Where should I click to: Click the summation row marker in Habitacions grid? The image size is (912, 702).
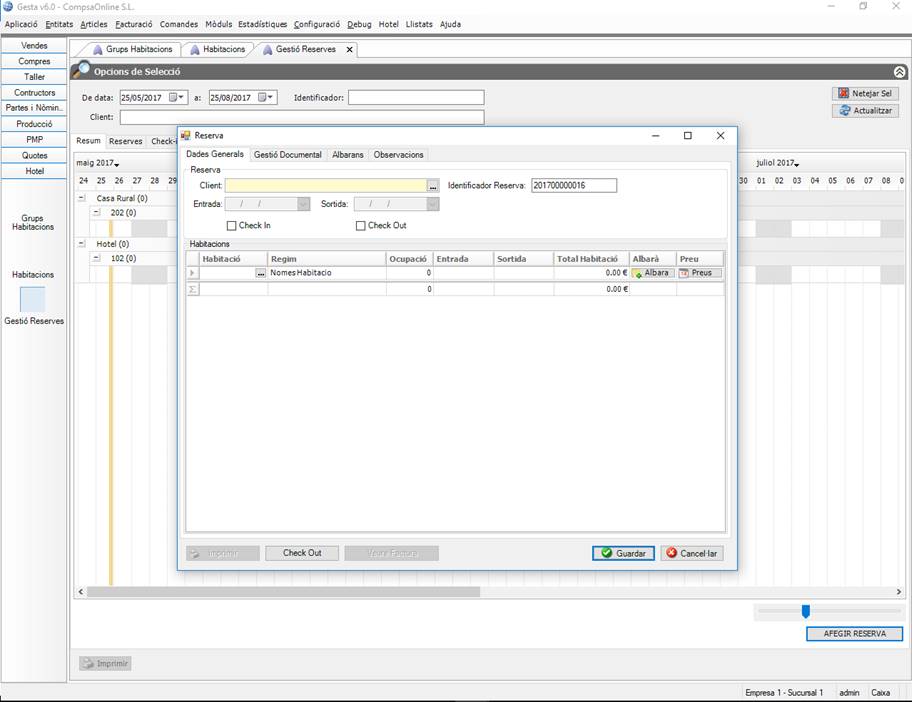193,289
